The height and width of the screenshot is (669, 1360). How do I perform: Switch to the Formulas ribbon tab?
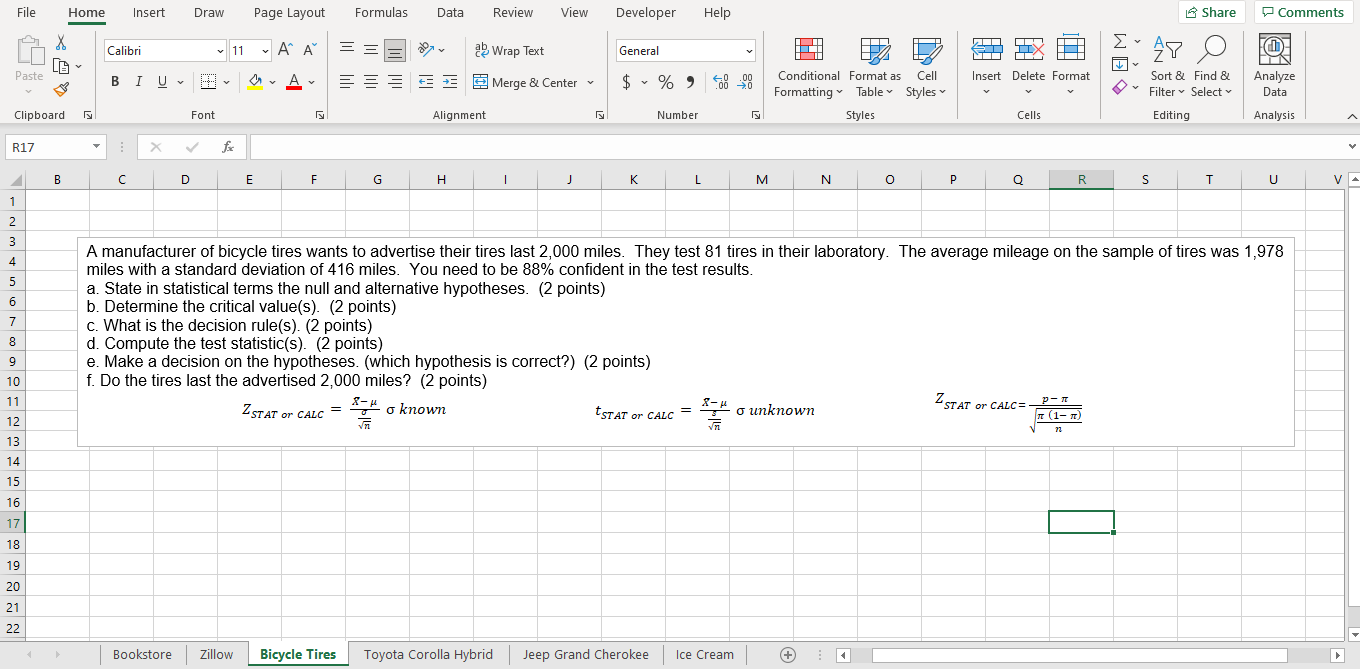point(381,12)
